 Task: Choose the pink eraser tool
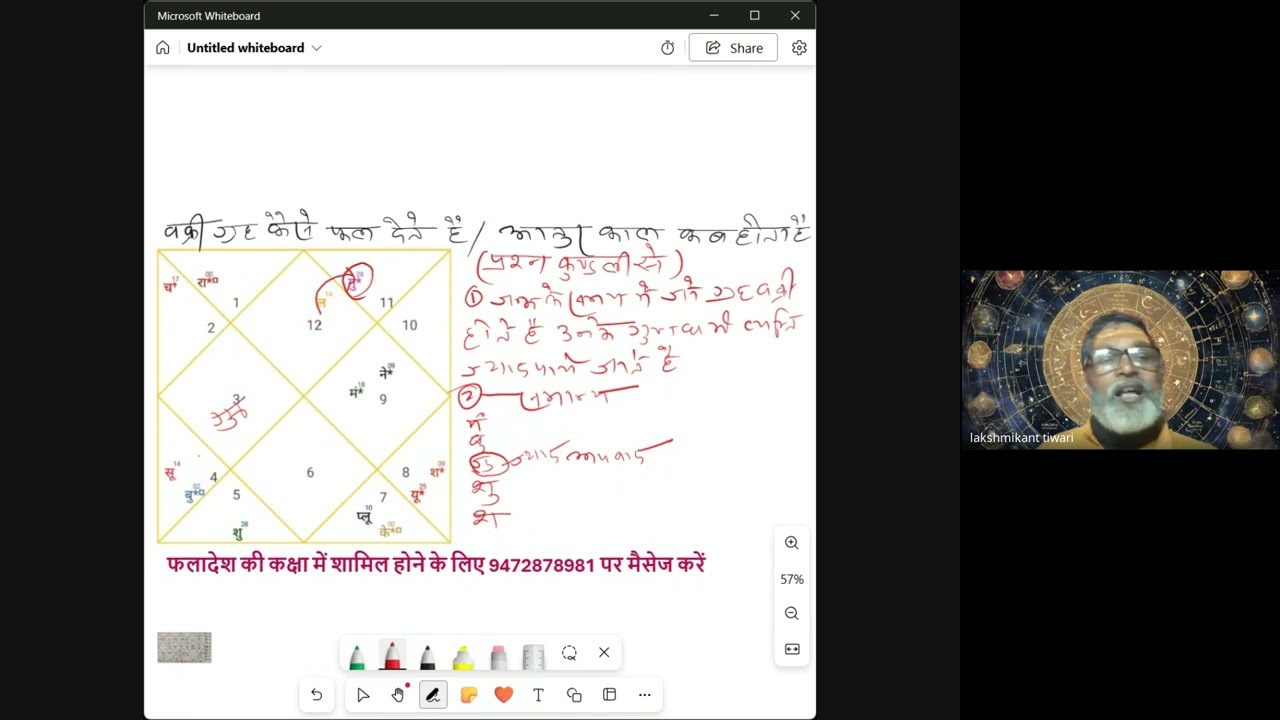tap(498, 656)
